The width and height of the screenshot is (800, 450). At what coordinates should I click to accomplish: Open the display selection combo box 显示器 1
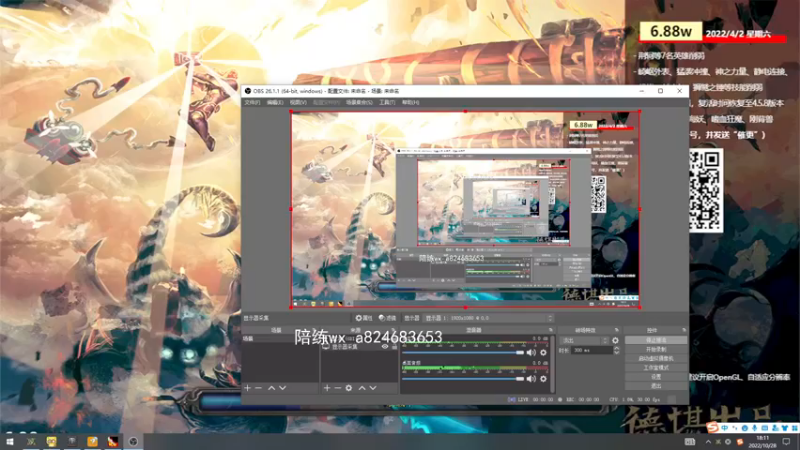pos(489,318)
